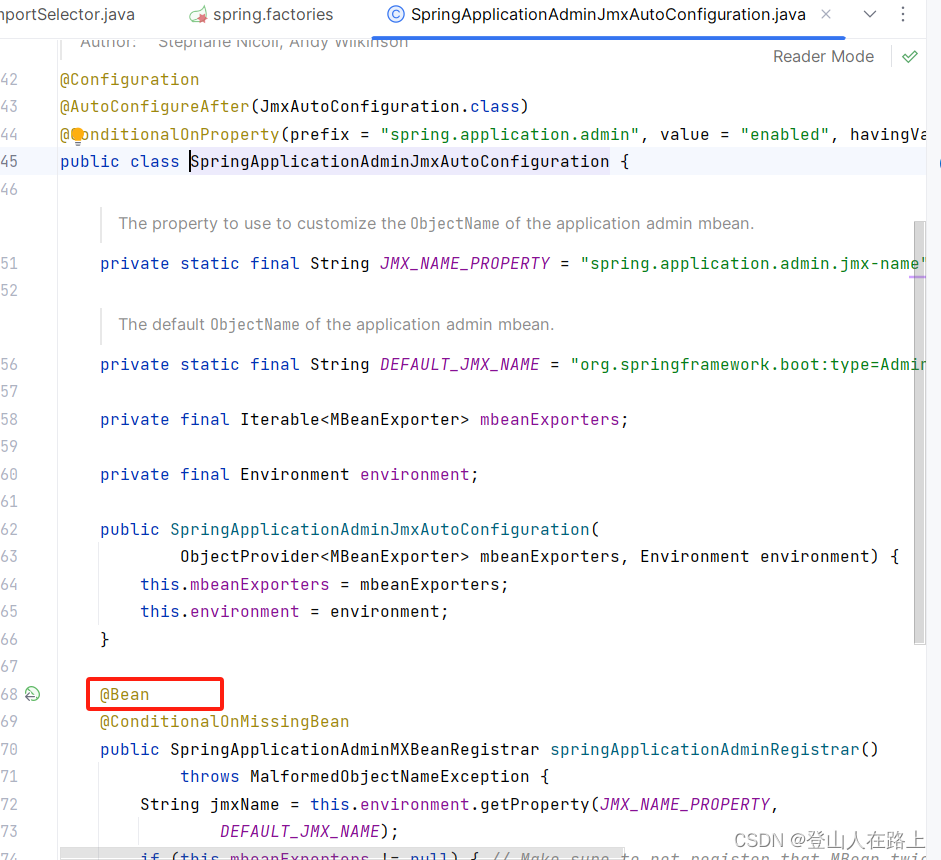
Task: Close the SpringApplicationAdminJmxAutoConfiguration.java tab
Action: tap(826, 14)
